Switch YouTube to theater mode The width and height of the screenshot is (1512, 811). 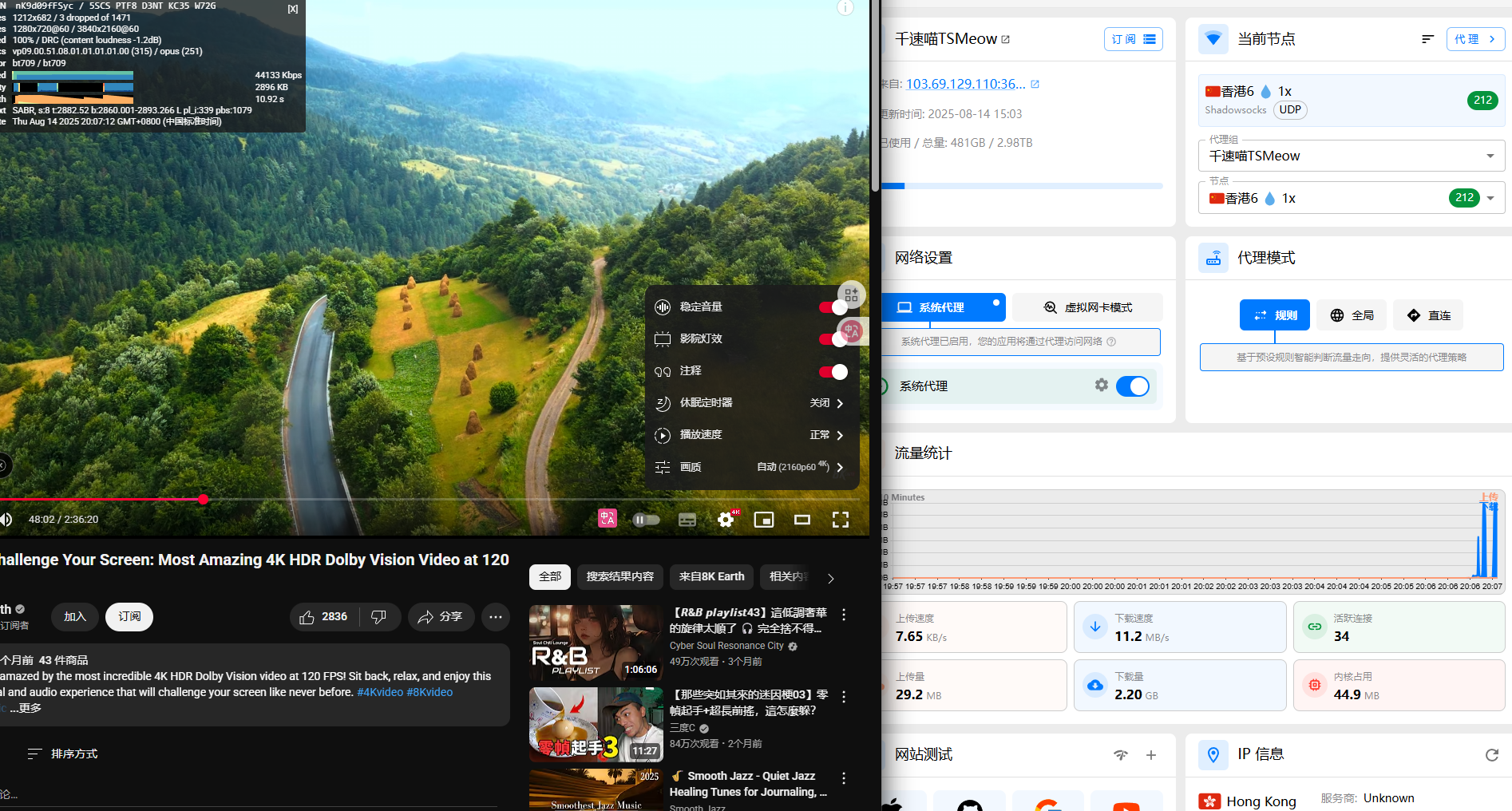[802, 520]
